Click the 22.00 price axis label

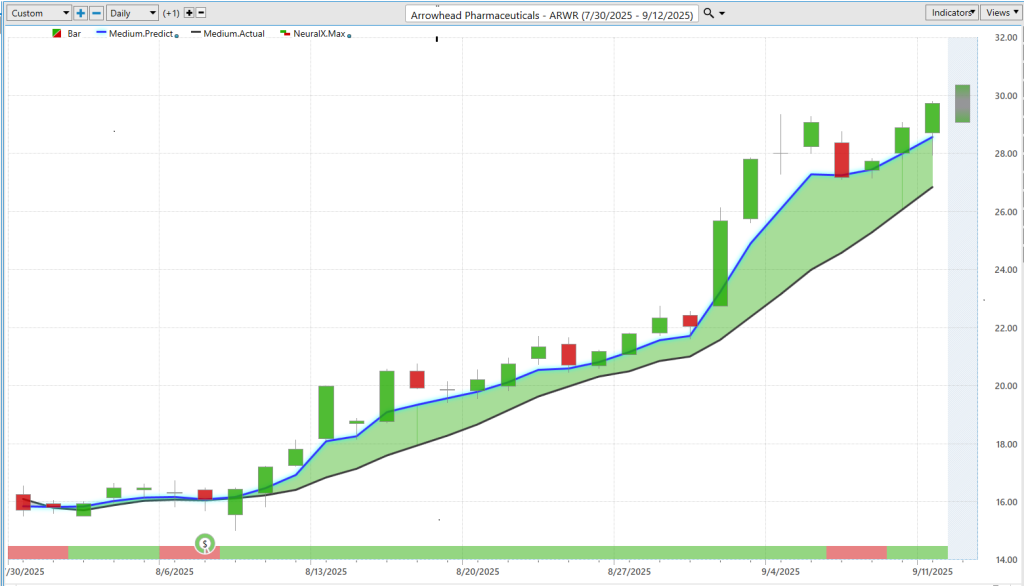(x=1006, y=328)
